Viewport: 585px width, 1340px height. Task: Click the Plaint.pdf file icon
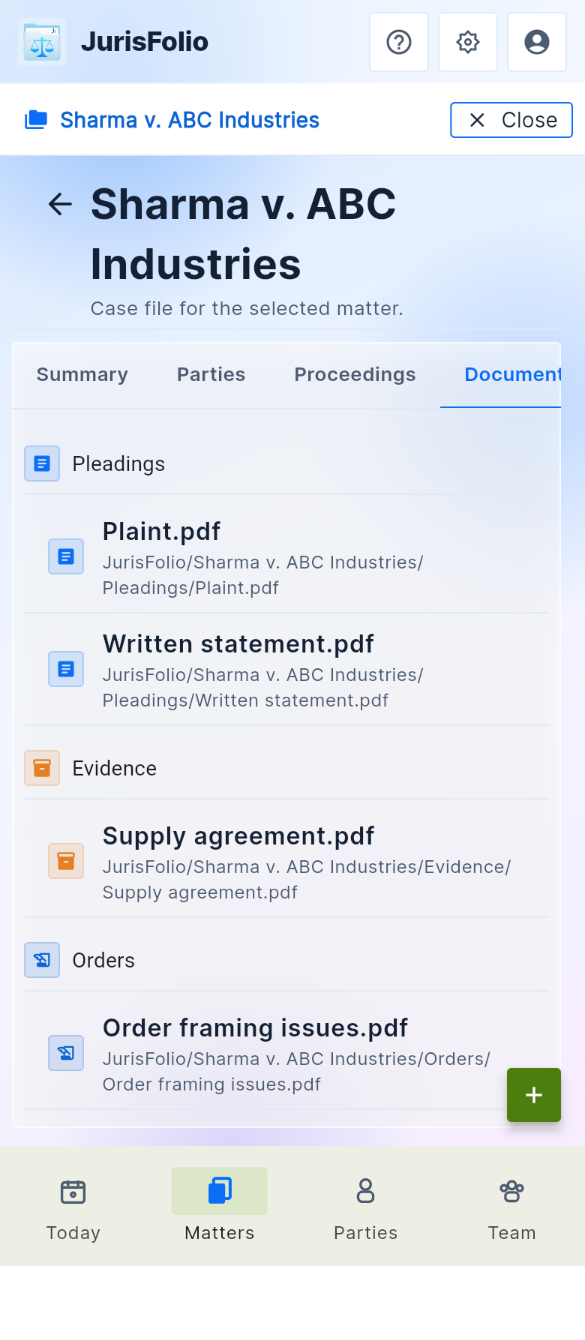(x=66, y=556)
